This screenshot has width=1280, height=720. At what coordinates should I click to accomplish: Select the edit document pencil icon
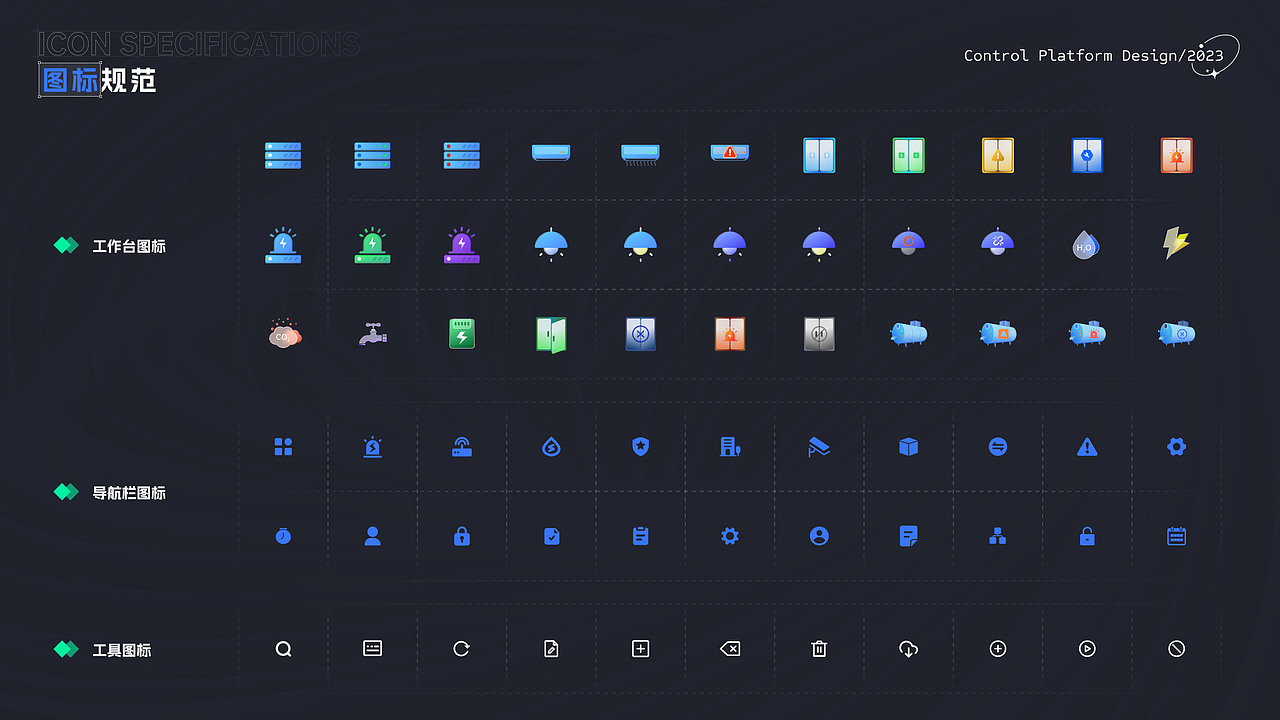tap(551, 649)
